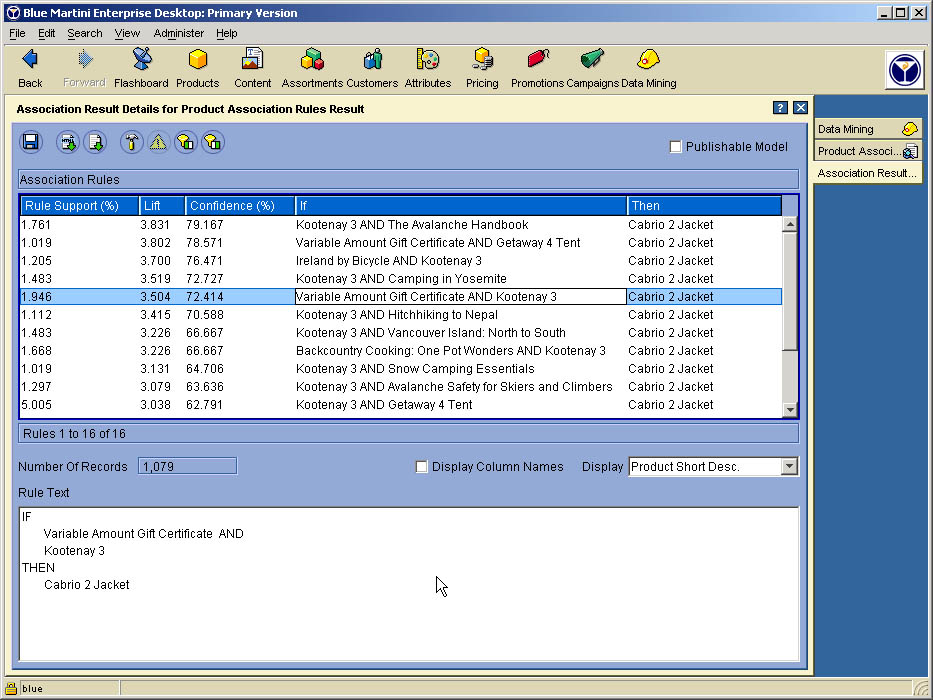Open the View menu
933x700 pixels.
click(x=127, y=33)
